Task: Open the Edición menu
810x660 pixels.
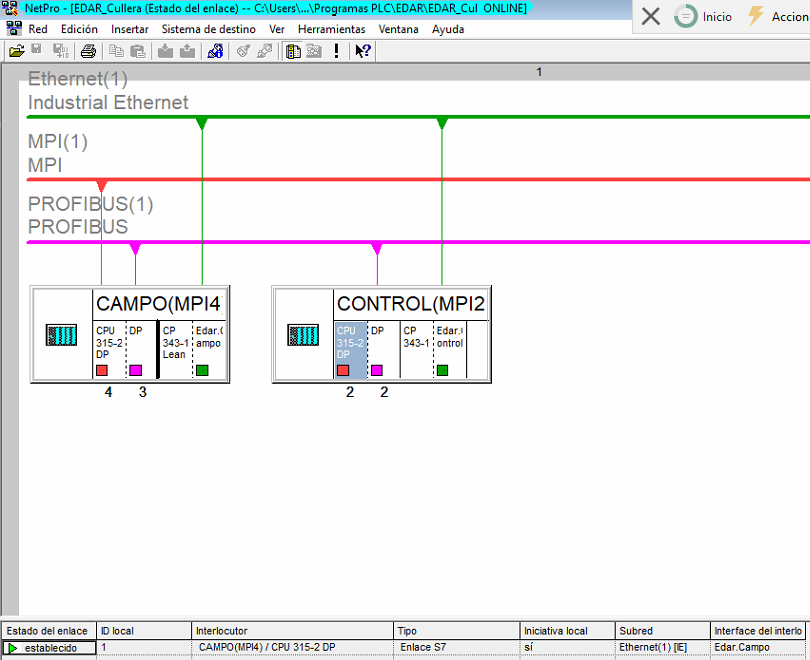Action: (79, 29)
